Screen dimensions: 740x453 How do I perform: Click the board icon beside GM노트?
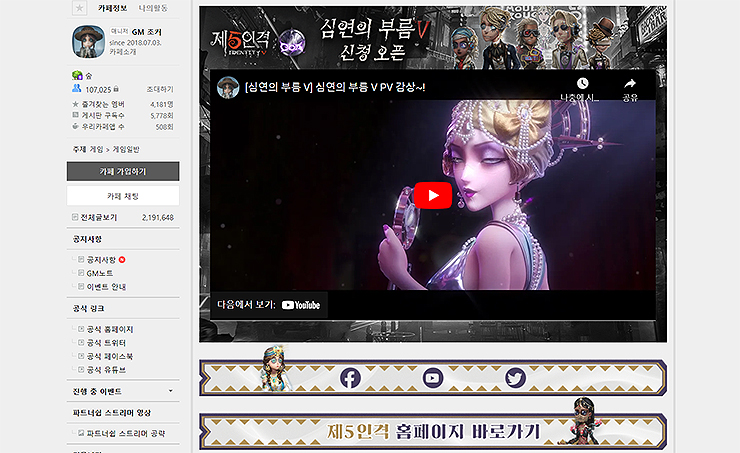click(x=81, y=273)
